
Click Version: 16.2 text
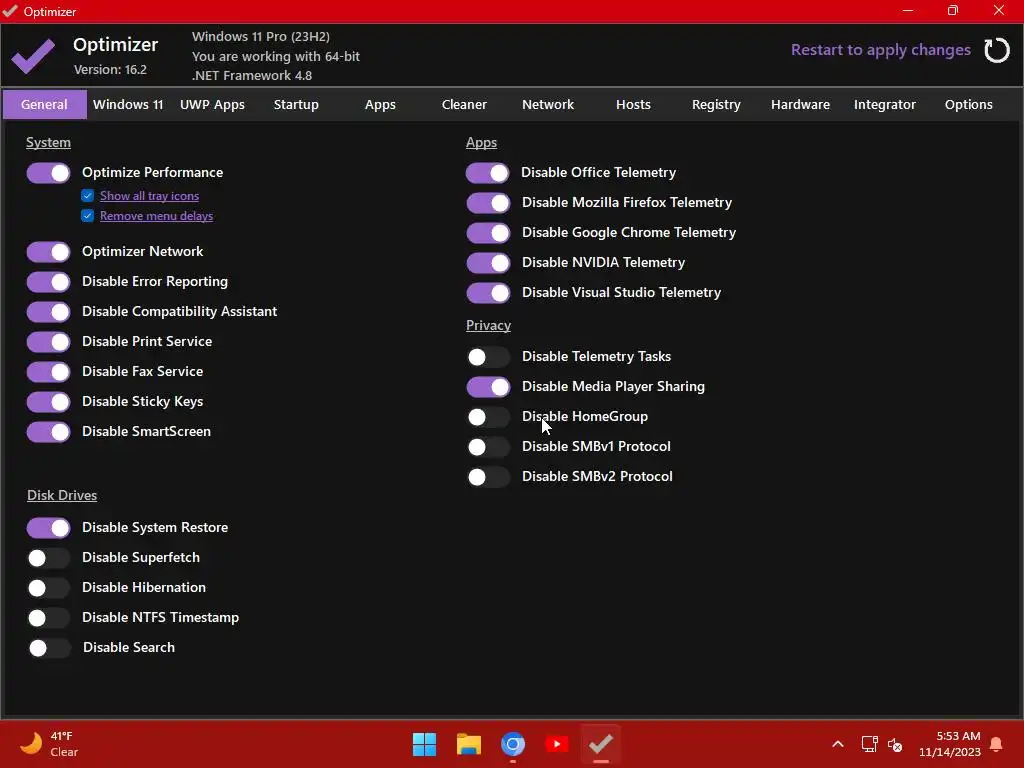click(x=110, y=70)
